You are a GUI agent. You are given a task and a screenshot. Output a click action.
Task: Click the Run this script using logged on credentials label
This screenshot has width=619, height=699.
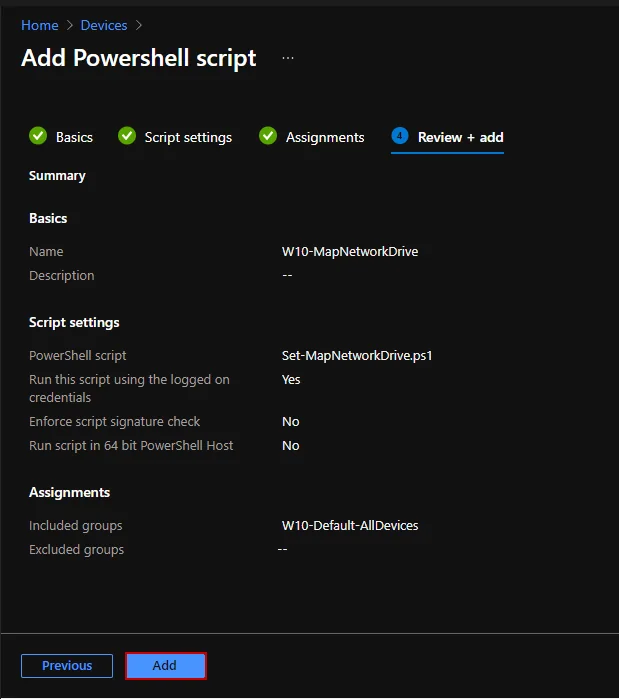click(x=129, y=388)
